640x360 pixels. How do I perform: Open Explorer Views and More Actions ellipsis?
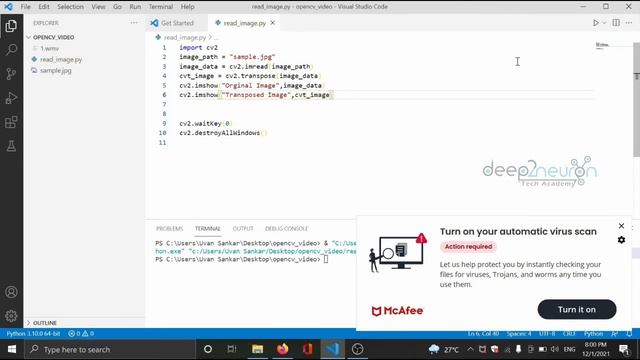(134, 23)
